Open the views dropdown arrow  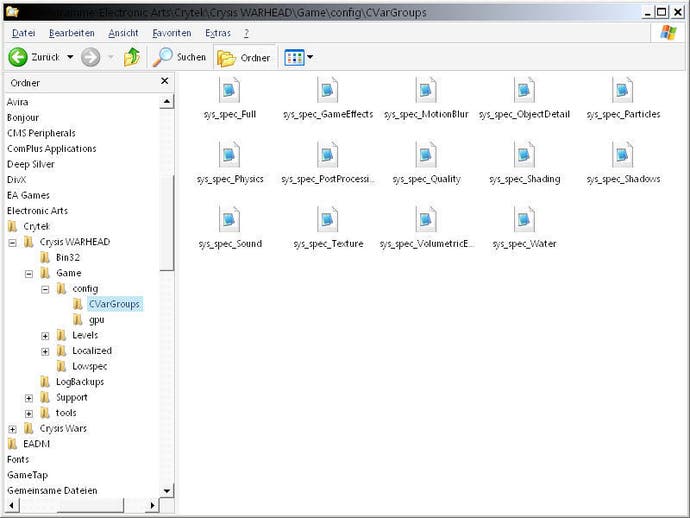coord(310,57)
